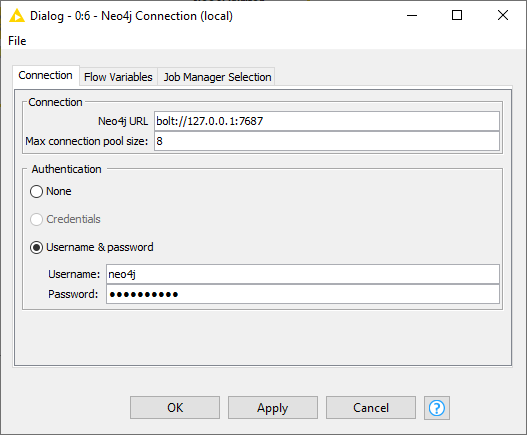This screenshot has height=435, width=527.
Task: Click into the Neo4j URL field
Action: pyautogui.click(x=327, y=121)
